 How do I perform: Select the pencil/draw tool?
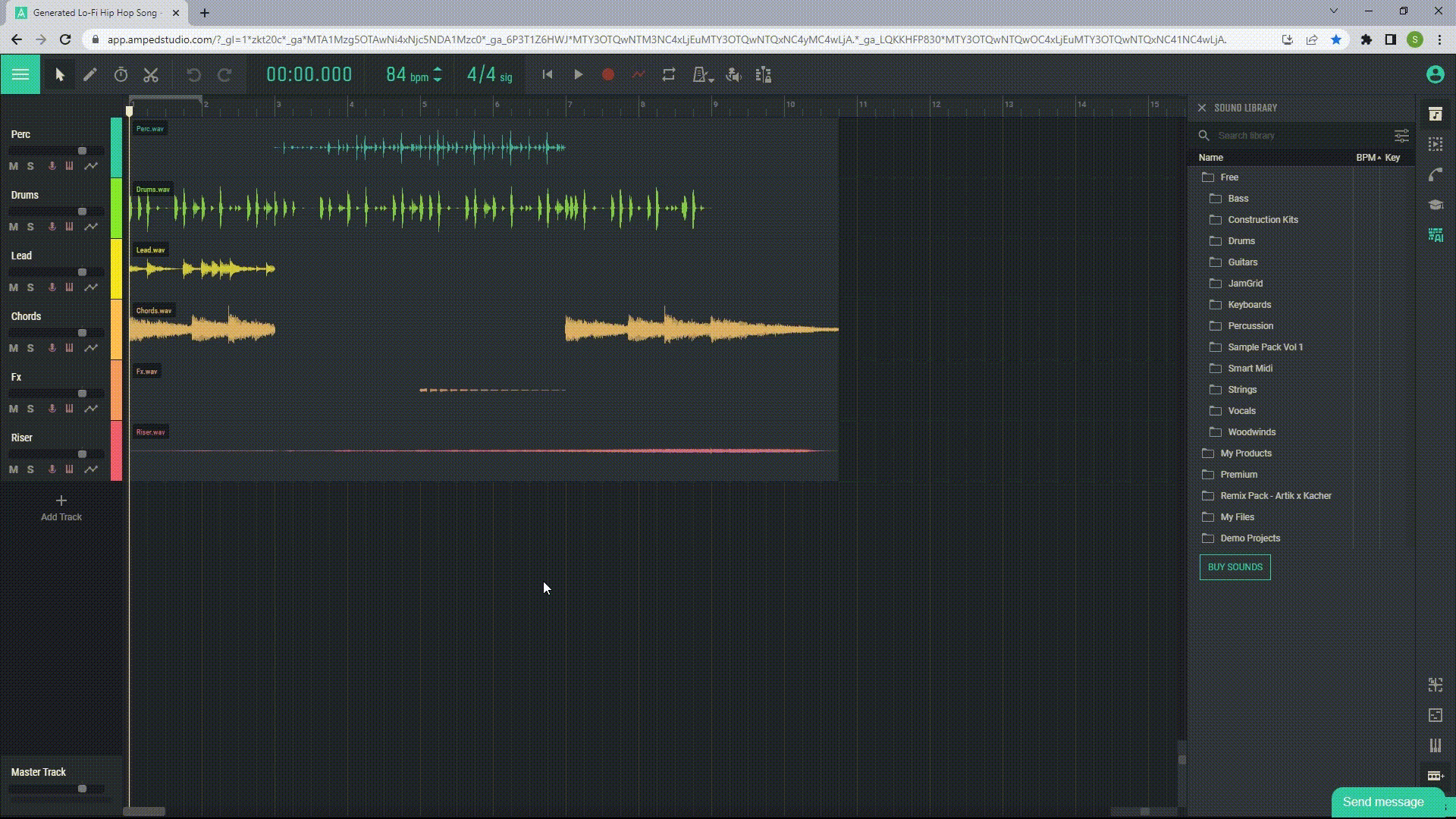pyautogui.click(x=90, y=75)
